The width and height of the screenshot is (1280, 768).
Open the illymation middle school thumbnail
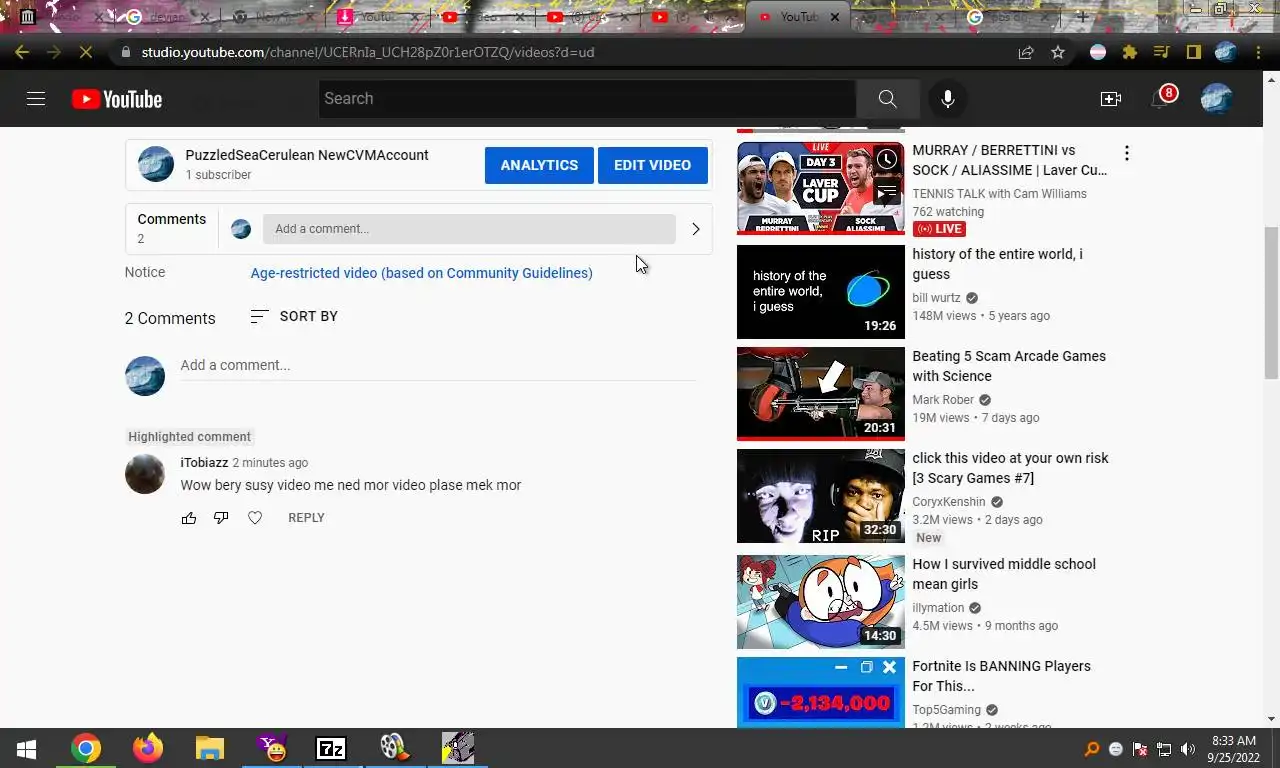(820, 602)
